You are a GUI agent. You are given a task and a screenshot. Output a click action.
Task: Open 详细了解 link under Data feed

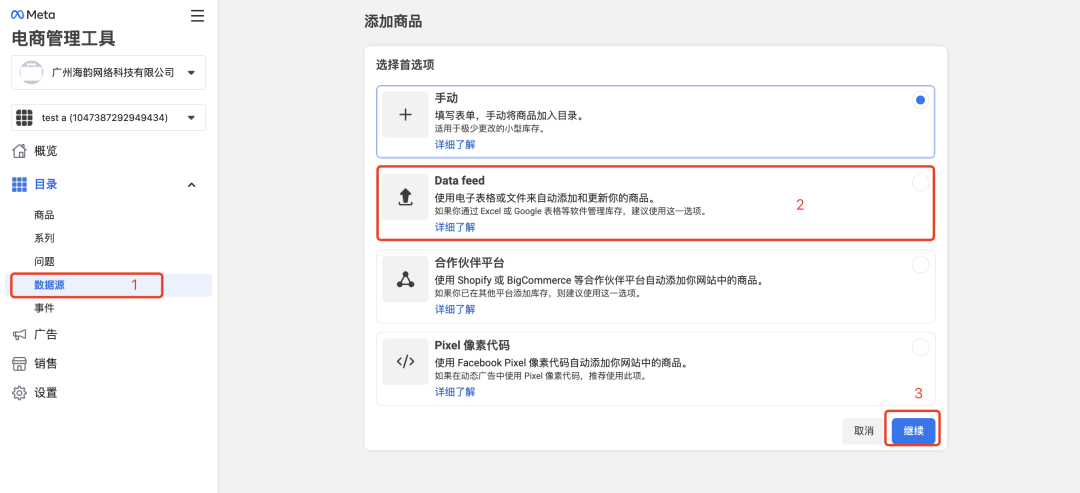pos(455,227)
